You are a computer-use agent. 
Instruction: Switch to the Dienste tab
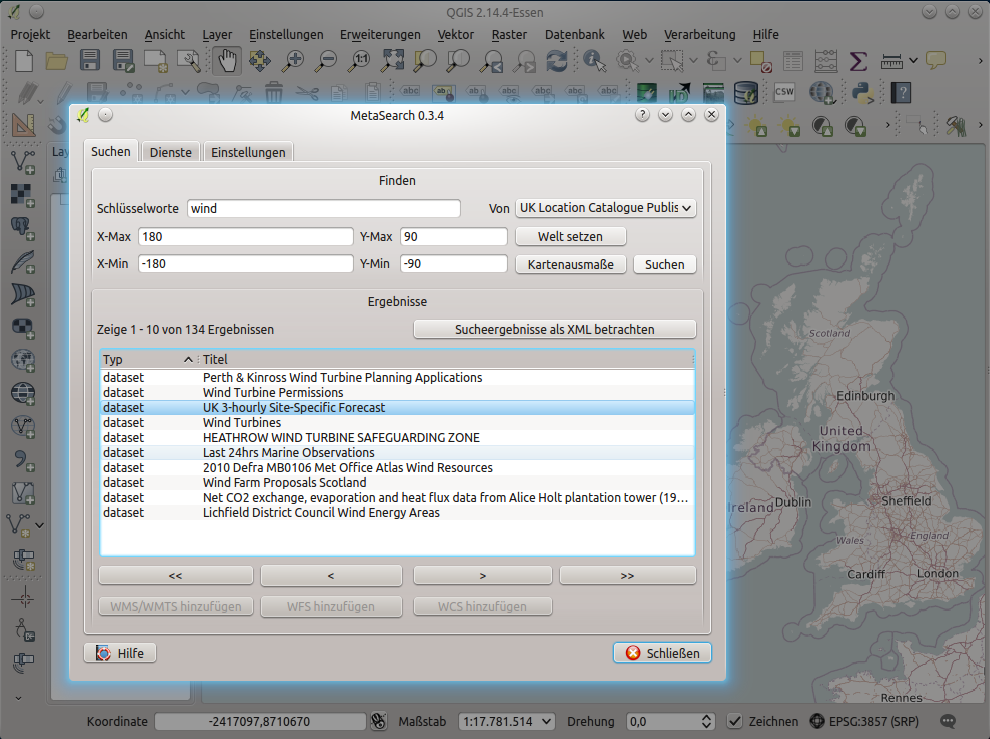170,152
